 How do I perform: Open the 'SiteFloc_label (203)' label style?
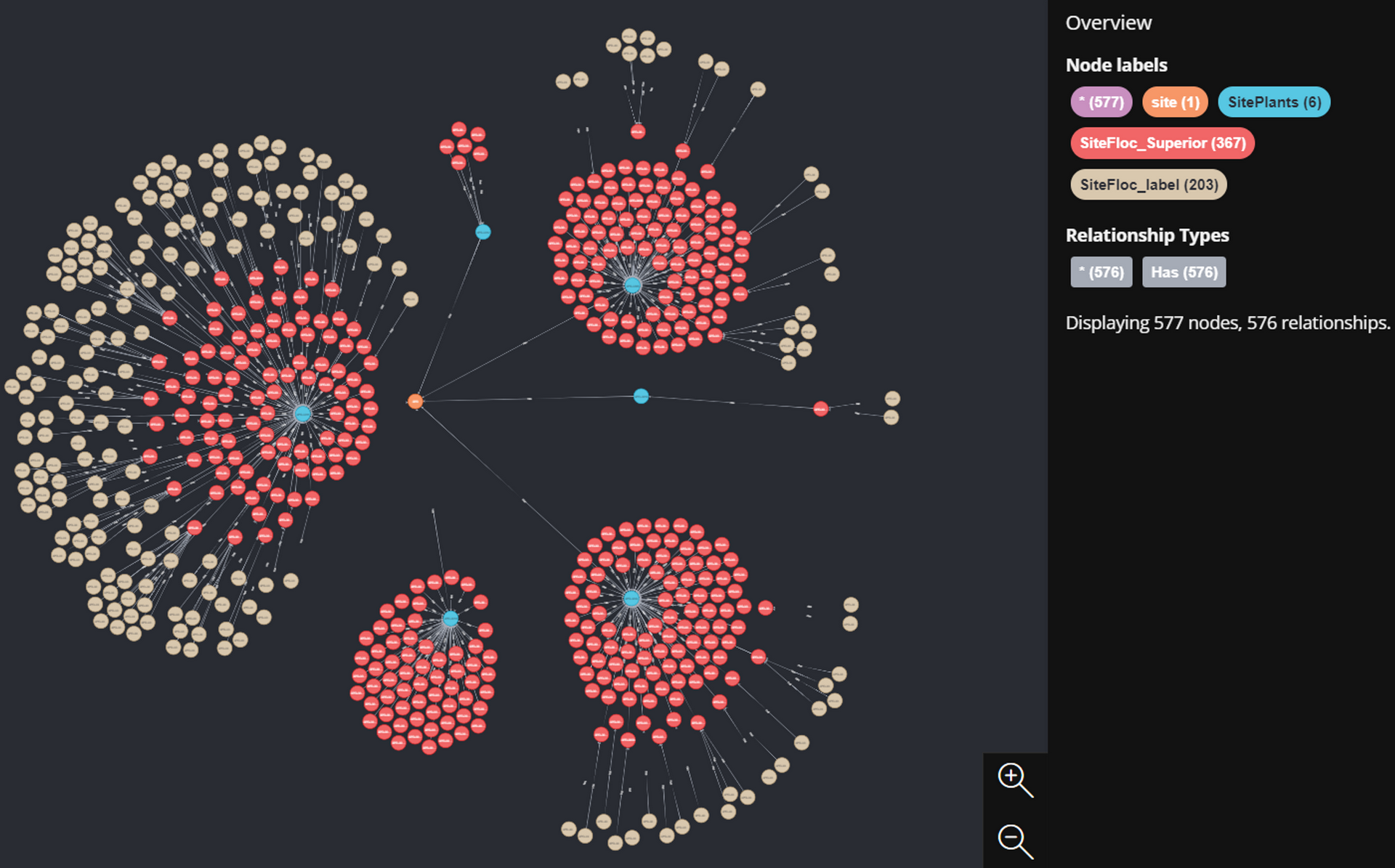[x=1148, y=184]
